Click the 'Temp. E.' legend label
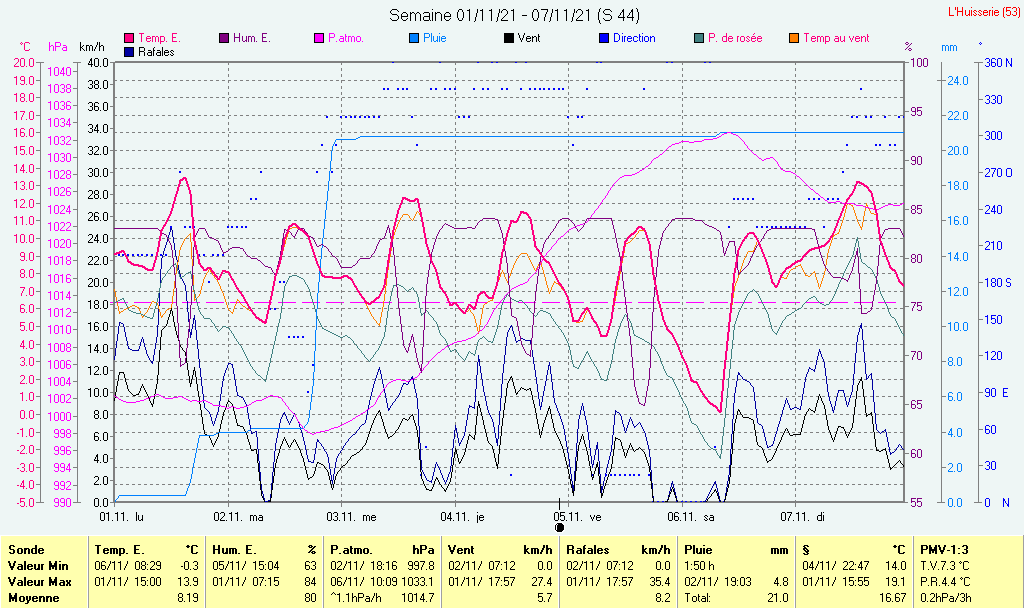The image size is (1024, 608). tap(159, 39)
